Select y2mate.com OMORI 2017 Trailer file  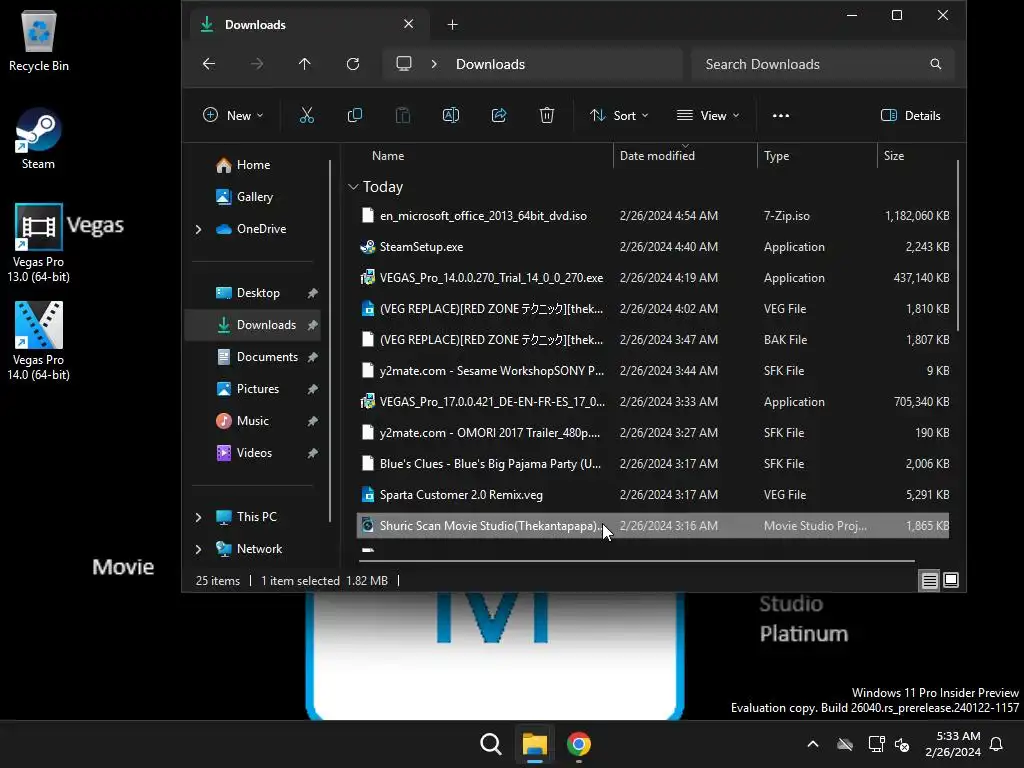tap(653, 433)
